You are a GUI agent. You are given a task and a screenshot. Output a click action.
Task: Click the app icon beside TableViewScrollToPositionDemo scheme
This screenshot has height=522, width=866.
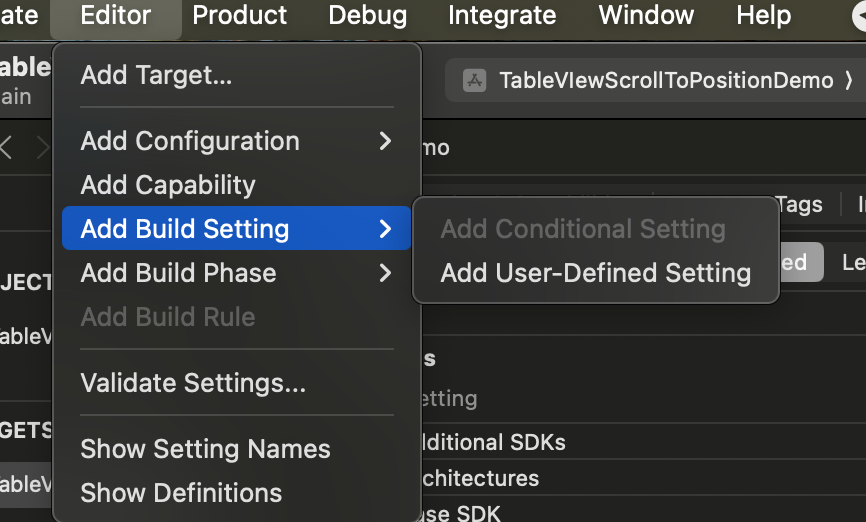[474, 81]
